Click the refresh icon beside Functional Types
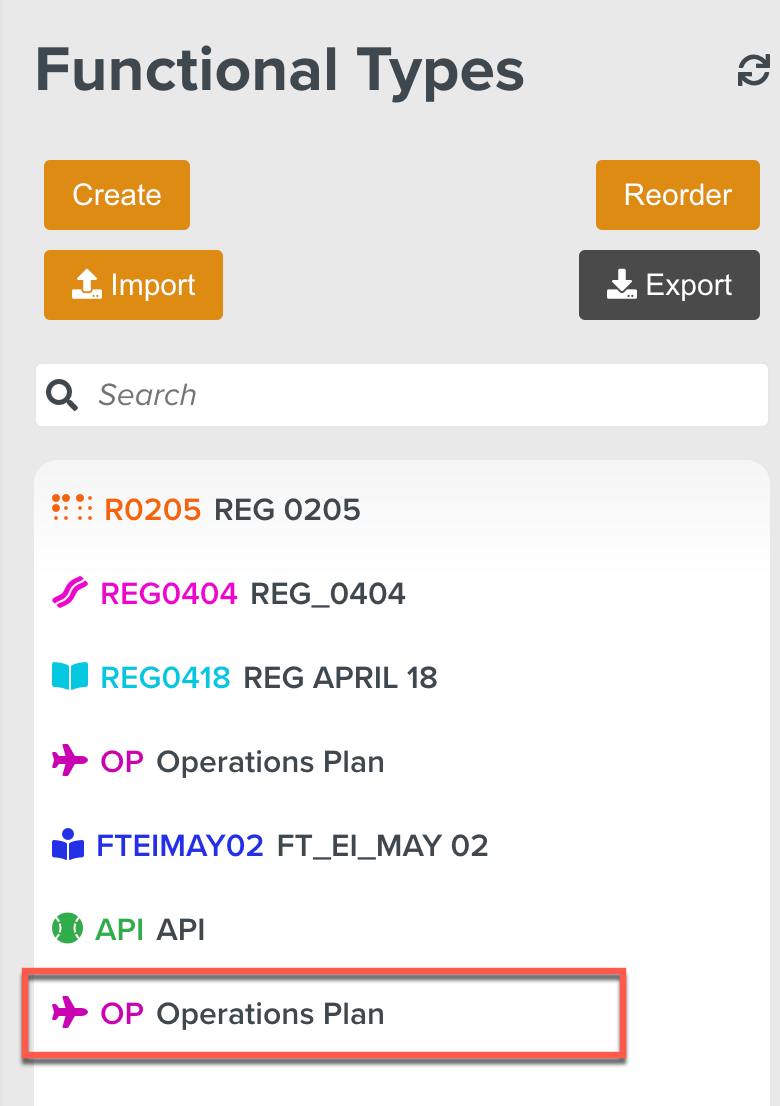The height and width of the screenshot is (1106, 780). [752, 72]
